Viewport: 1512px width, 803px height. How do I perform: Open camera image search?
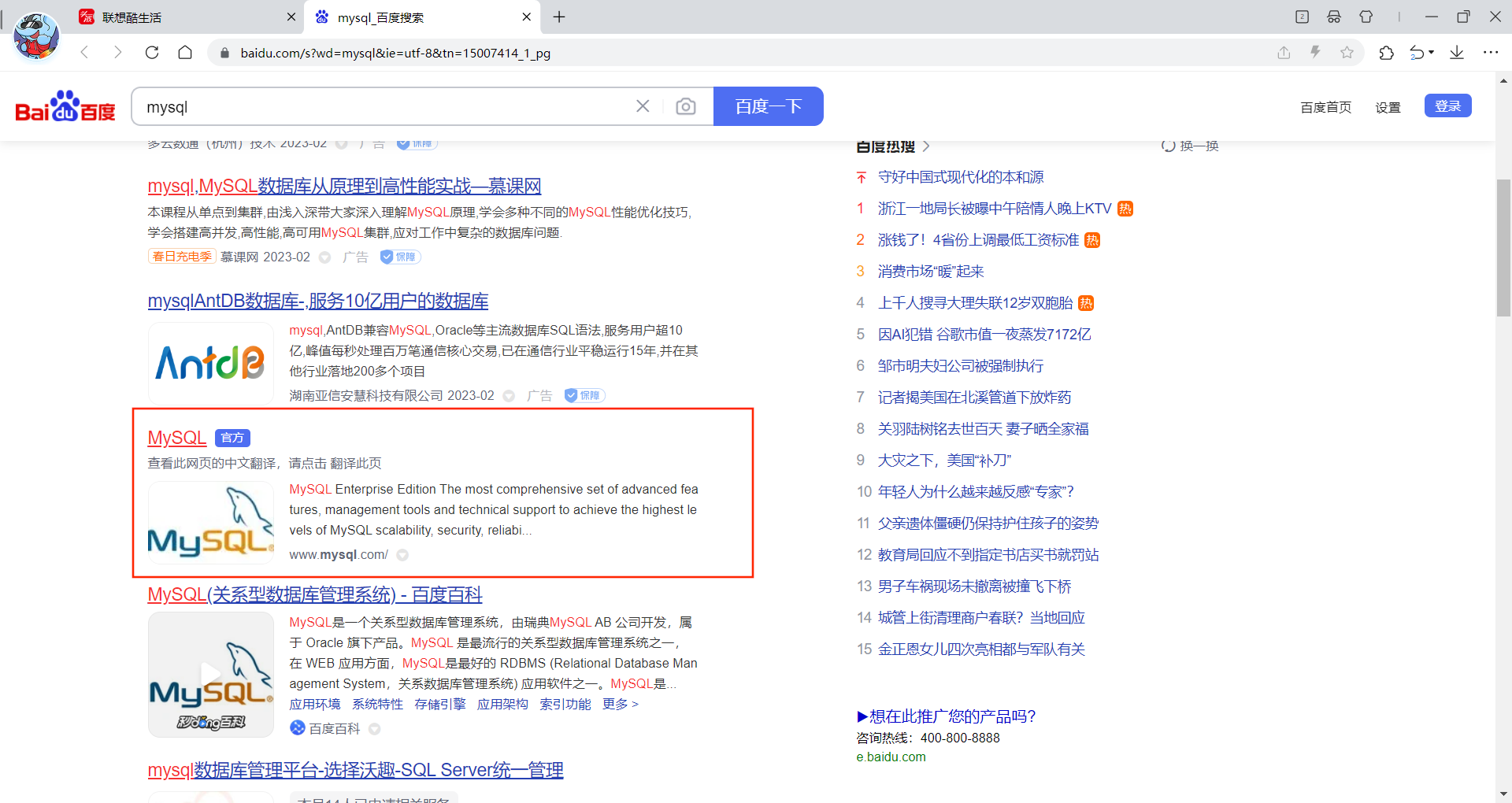click(x=686, y=106)
